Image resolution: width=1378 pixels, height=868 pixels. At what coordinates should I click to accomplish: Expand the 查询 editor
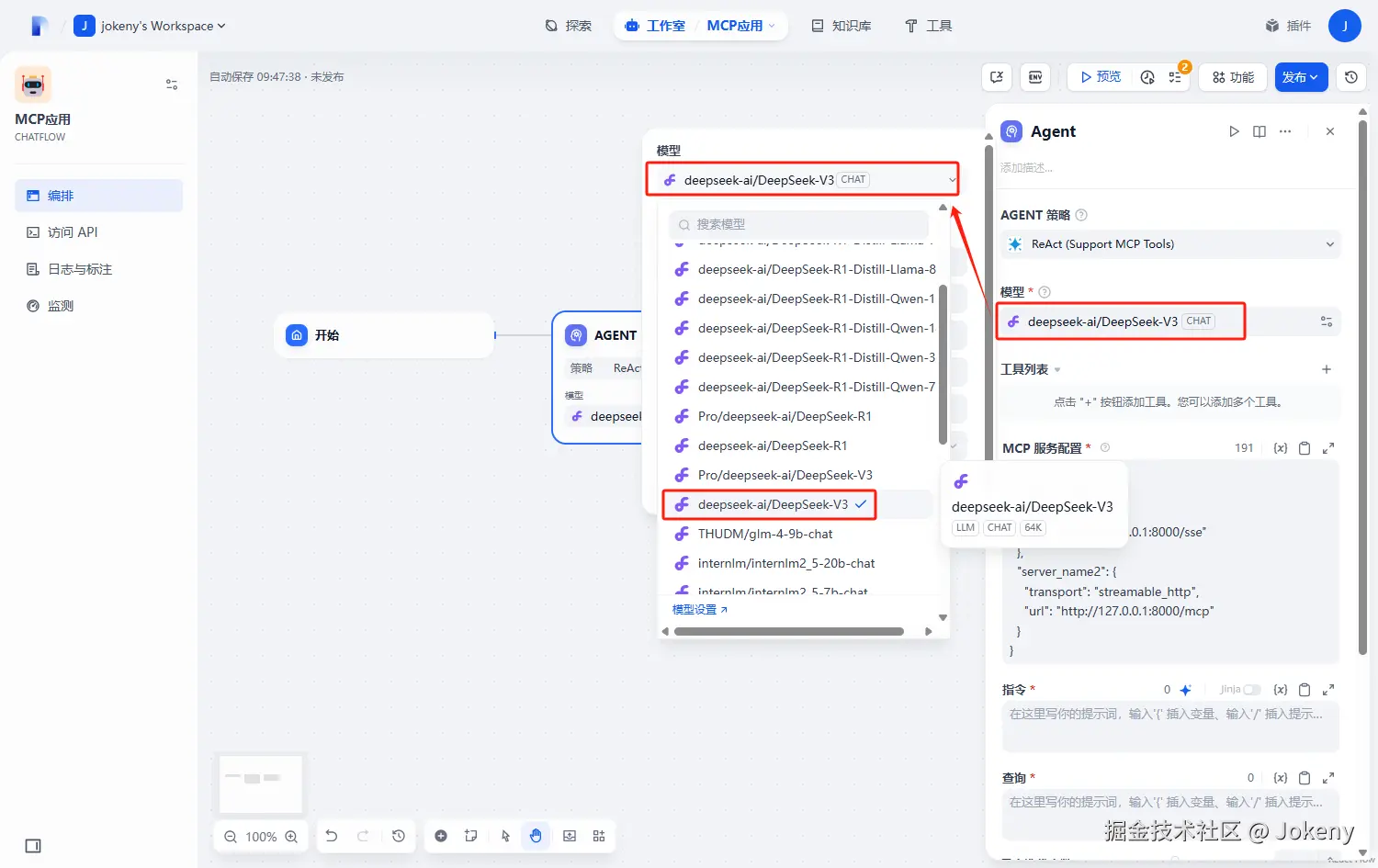(x=1328, y=778)
